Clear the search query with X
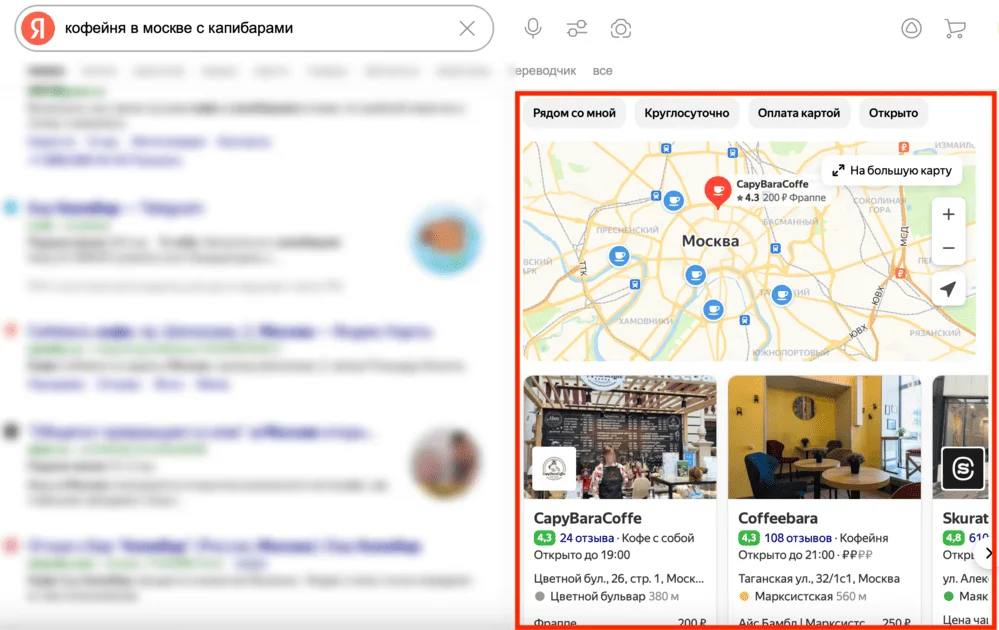This screenshot has width=999, height=630. point(467,28)
